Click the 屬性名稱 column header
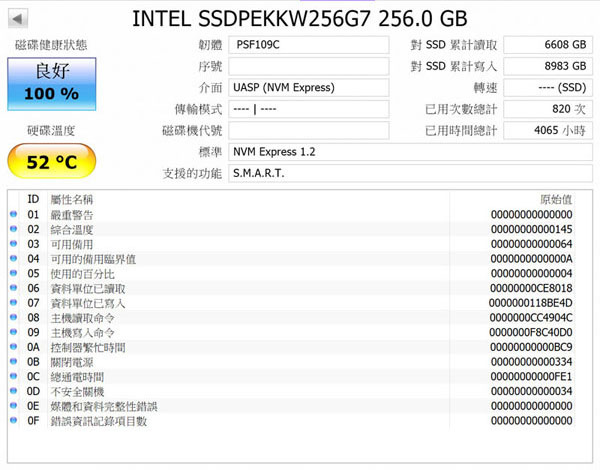Viewport: 600px width, 470px height. pos(72,199)
